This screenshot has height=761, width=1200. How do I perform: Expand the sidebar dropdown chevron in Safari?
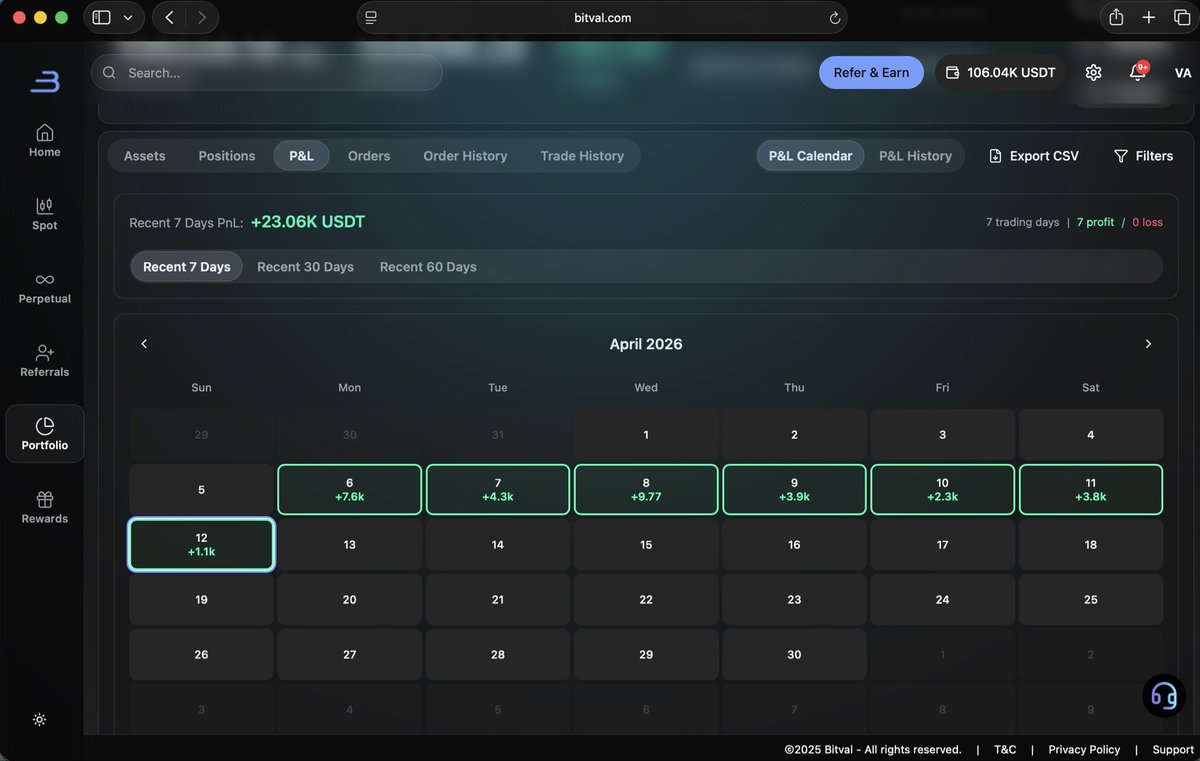128,17
